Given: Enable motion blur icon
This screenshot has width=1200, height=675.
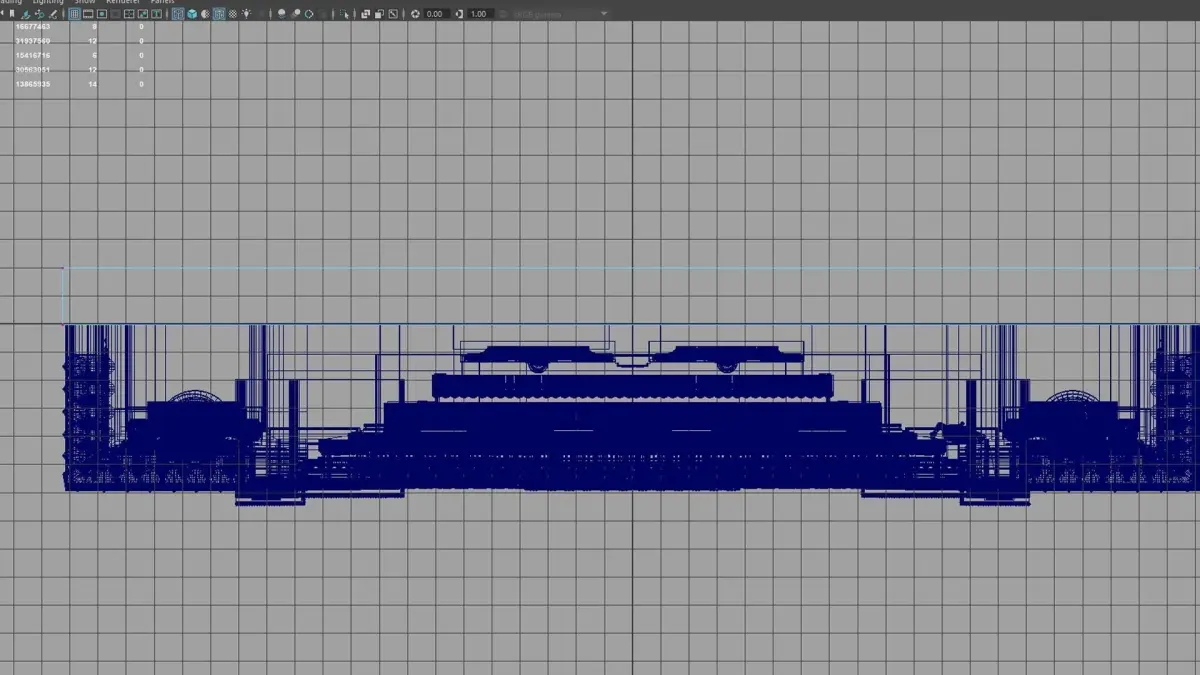Looking at the screenshot, I should [295, 14].
